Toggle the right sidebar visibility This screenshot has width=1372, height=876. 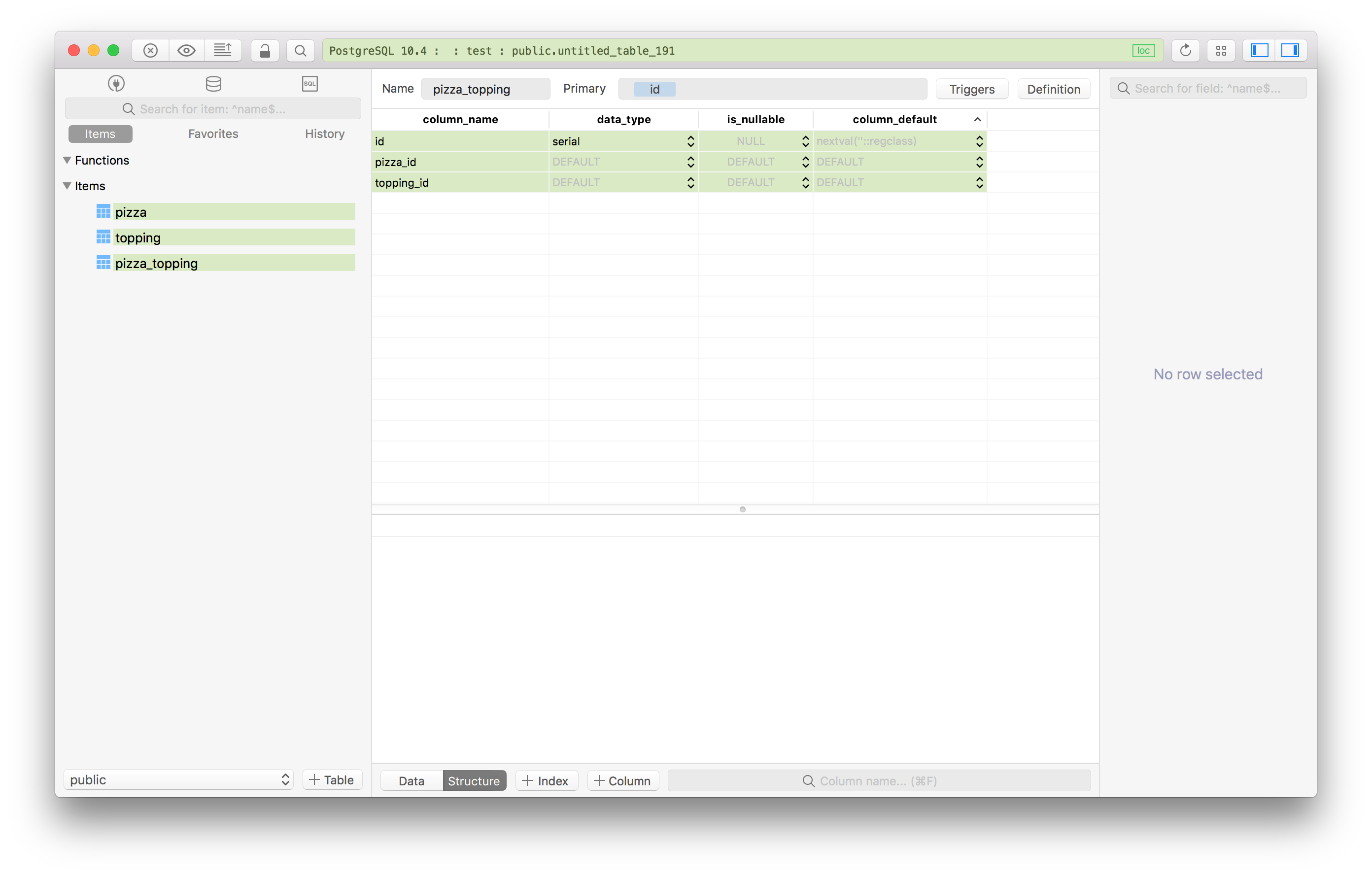point(1290,50)
